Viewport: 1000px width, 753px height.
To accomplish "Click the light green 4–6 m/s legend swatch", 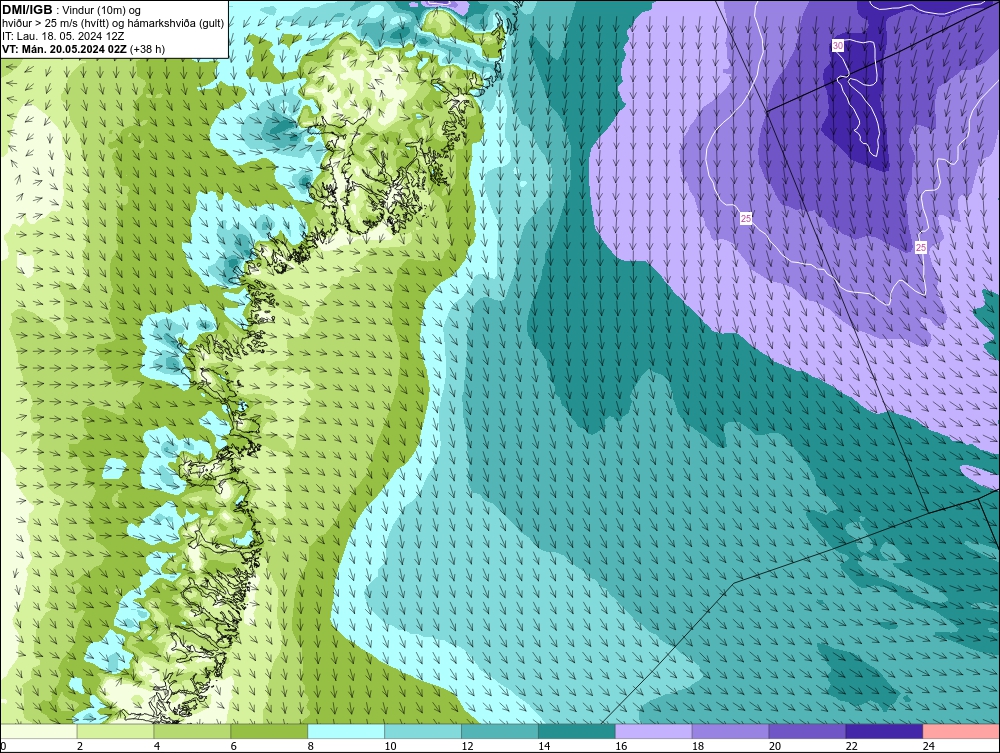I will (192, 731).
